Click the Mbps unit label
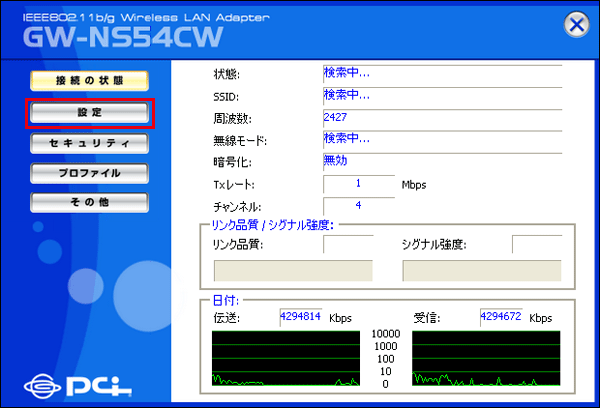Viewport: 600px width, 408px height. pos(414,185)
